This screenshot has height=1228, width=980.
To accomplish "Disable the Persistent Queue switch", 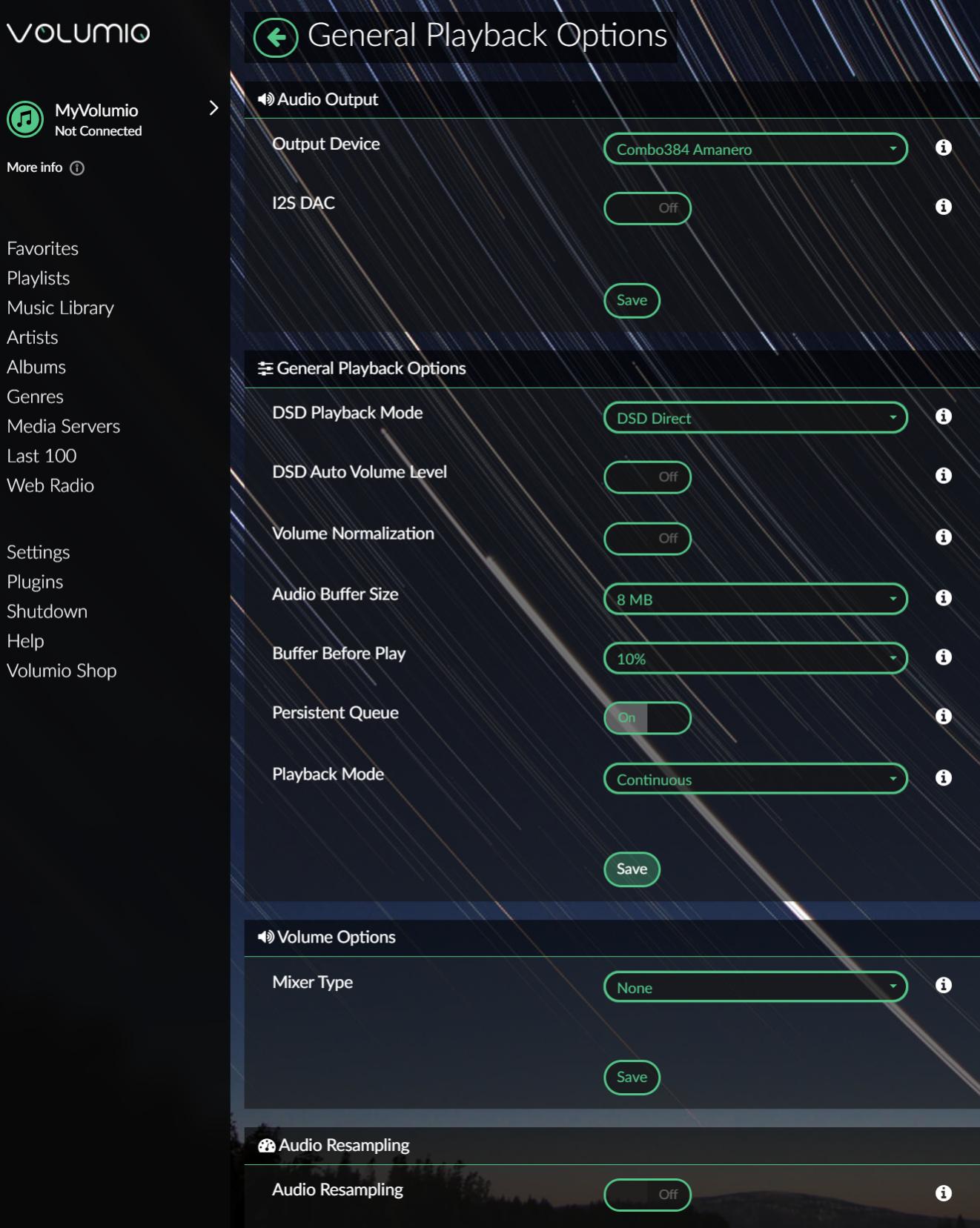I will coord(648,718).
